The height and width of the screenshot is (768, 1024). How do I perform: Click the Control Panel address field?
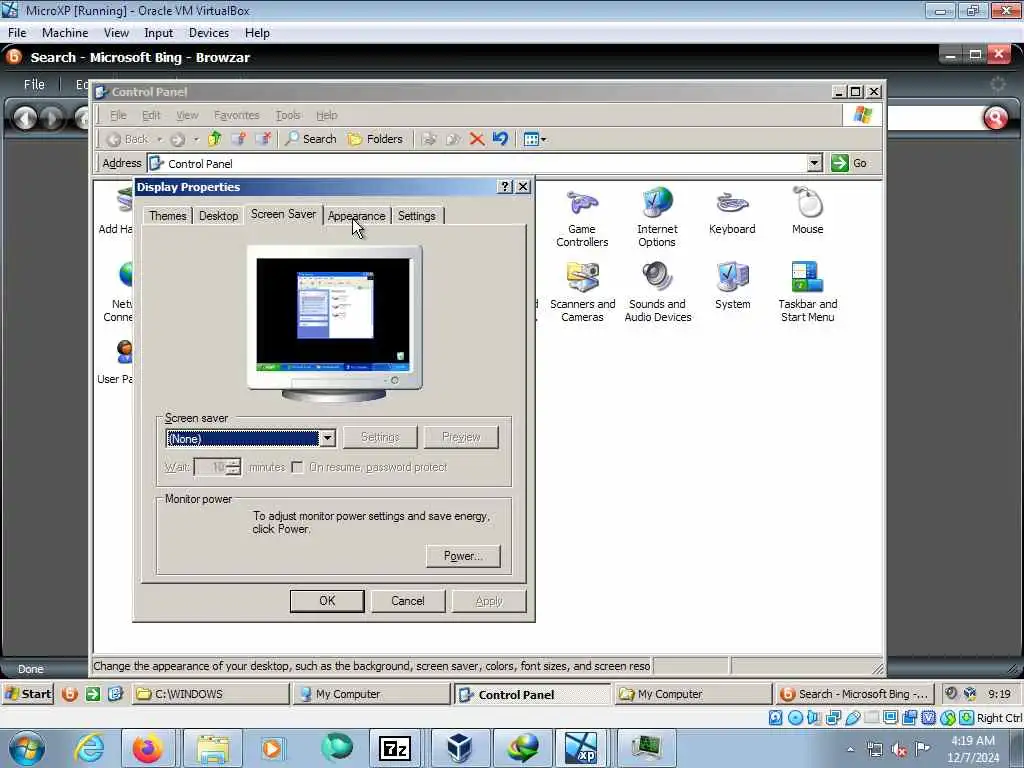[x=478, y=163]
